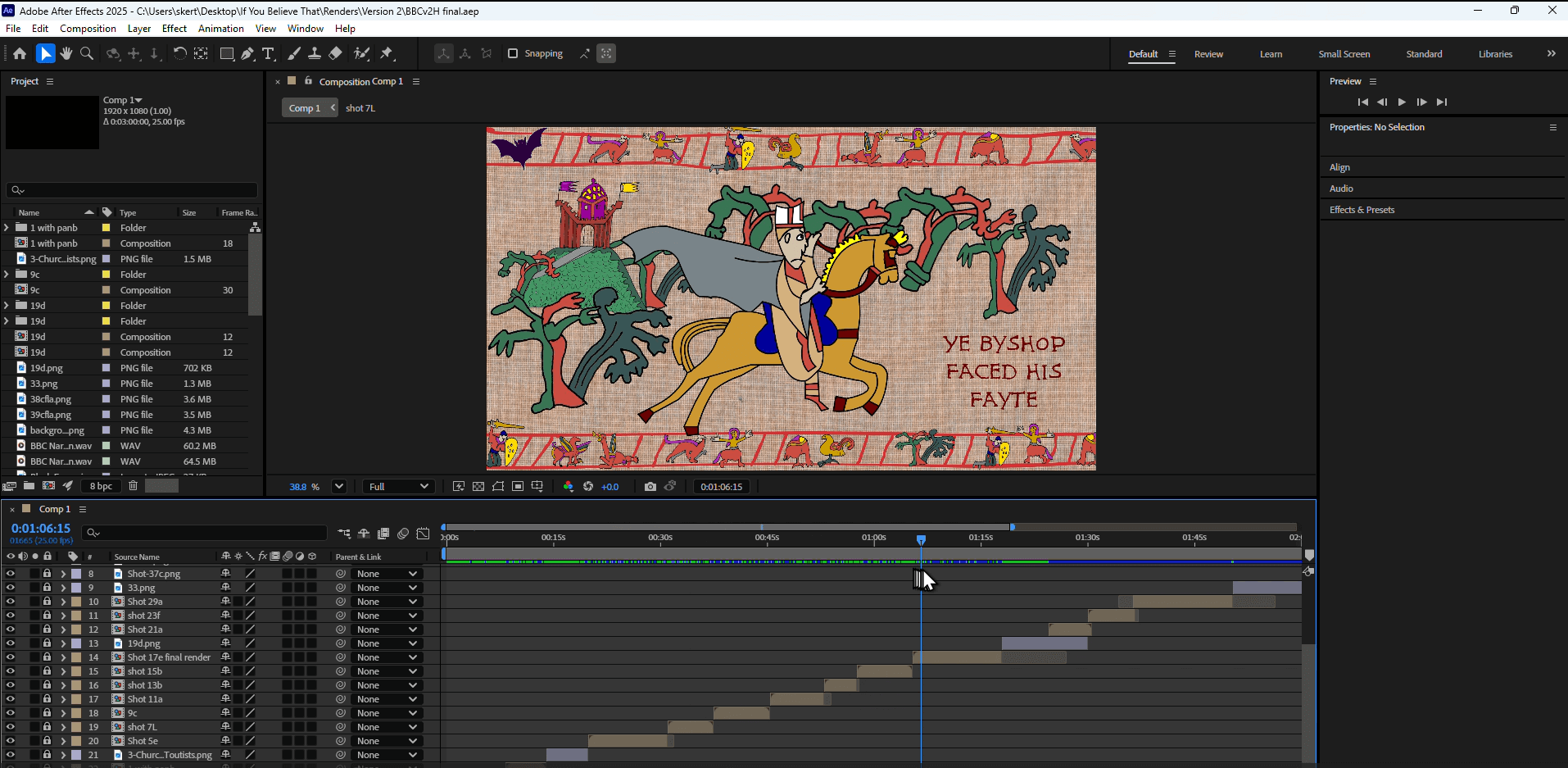Screen dimensions: 1568x768
Task: Toggle the transparency grid icon
Action: tap(478, 486)
